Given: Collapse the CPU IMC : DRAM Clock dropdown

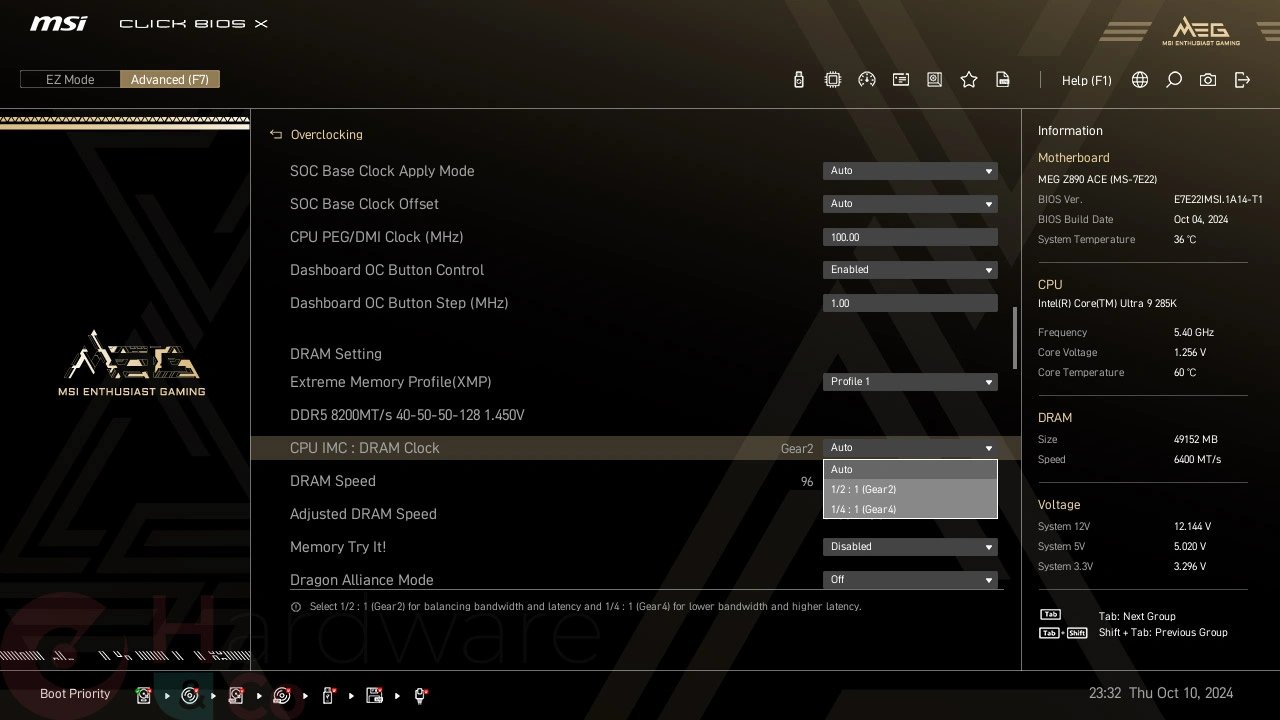Looking at the screenshot, I should (x=910, y=448).
